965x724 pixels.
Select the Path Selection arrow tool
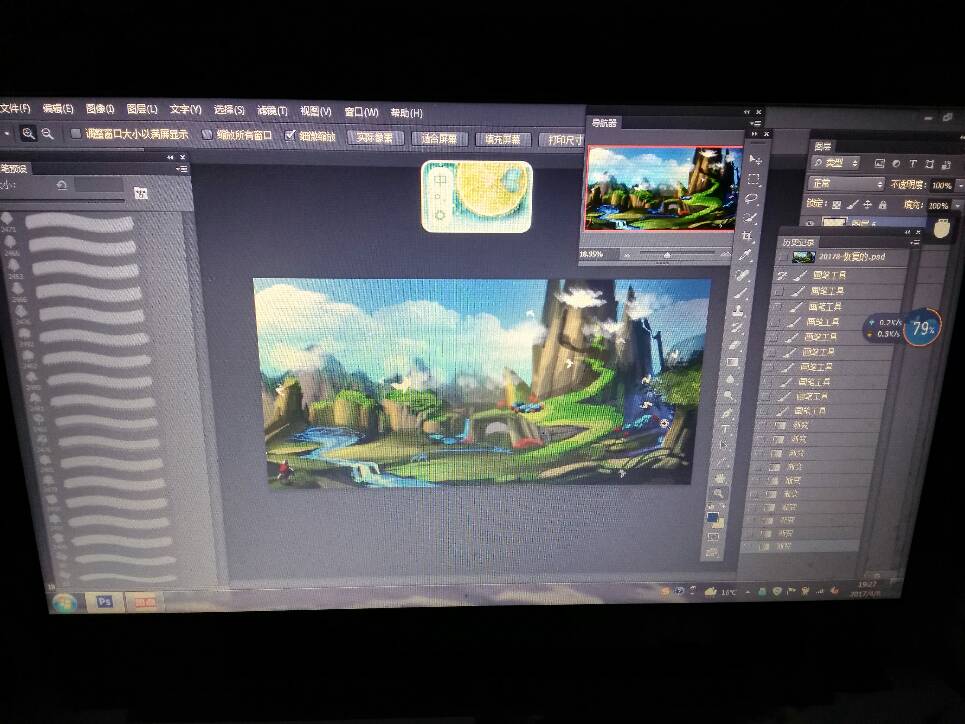point(724,445)
